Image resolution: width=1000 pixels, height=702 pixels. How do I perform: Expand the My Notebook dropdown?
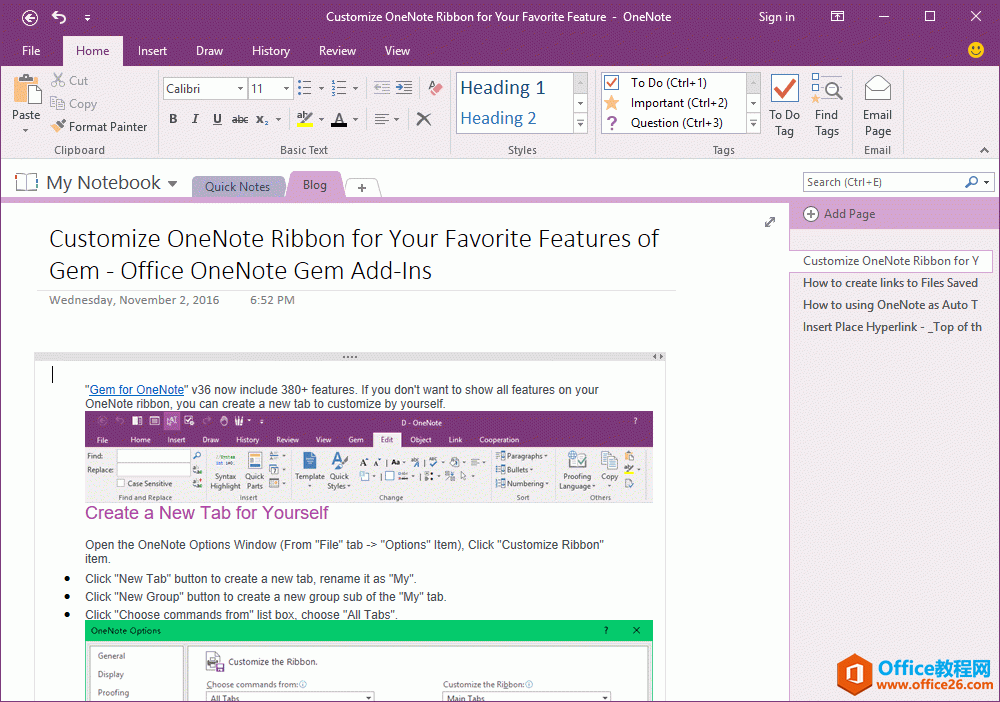(172, 184)
